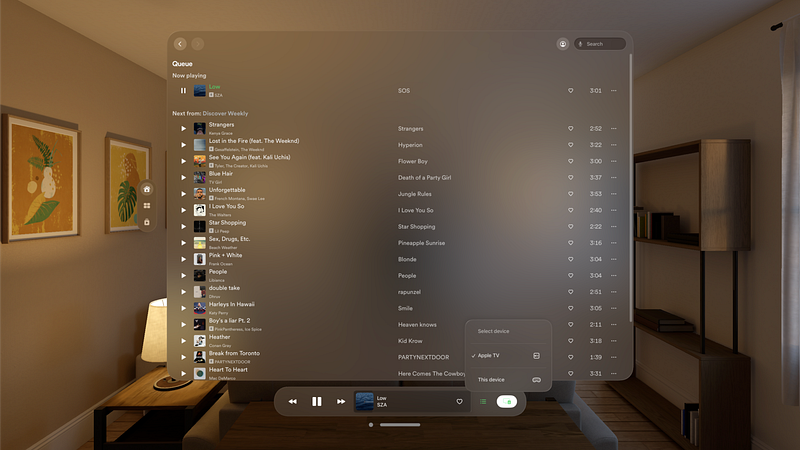Screen dimensions: 800x450
Task: Click the Apple TV device icon
Action: [x=536, y=356]
